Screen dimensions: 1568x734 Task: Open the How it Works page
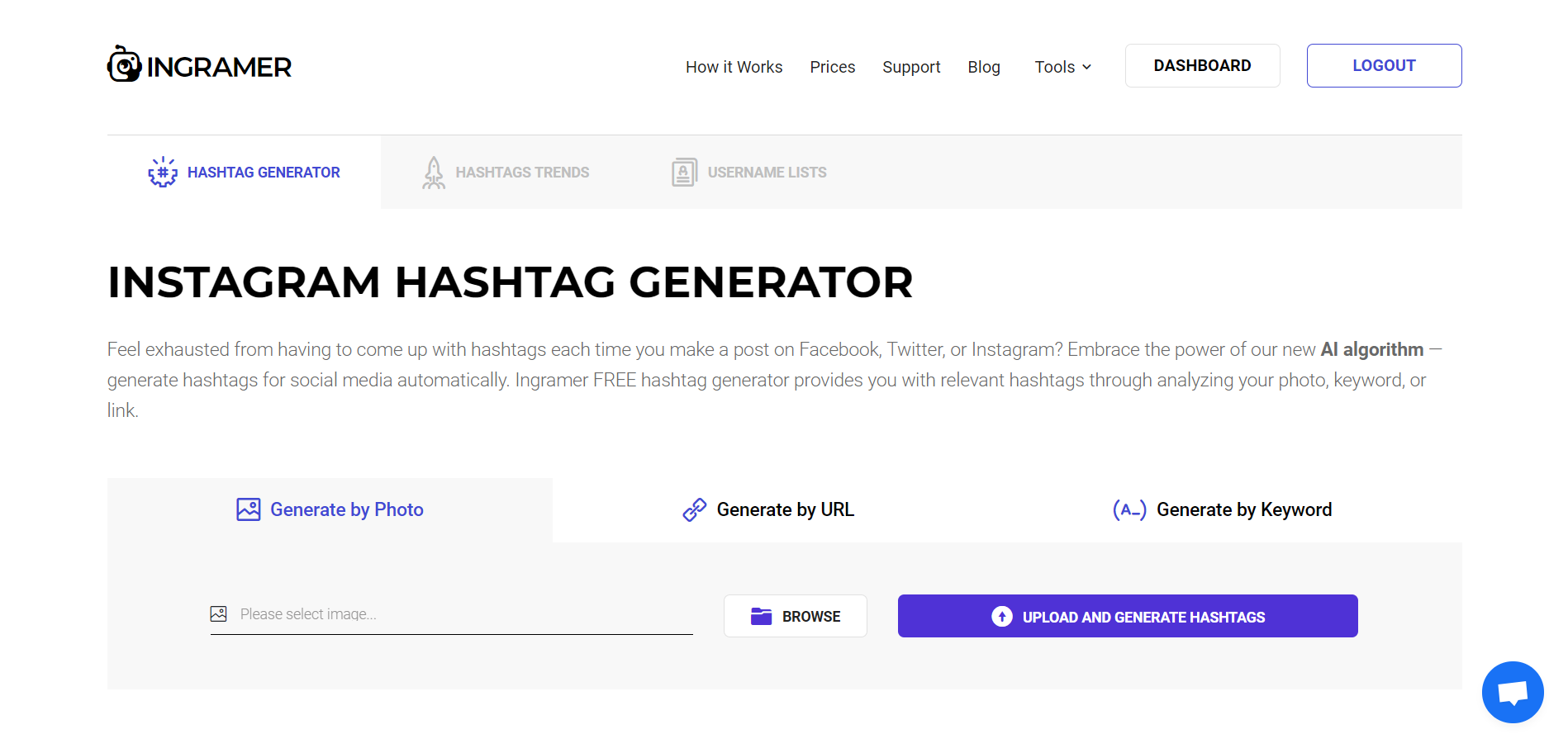click(734, 67)
